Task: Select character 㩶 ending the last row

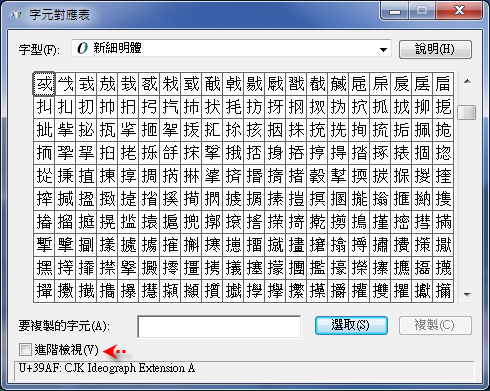Action: point(443,291)
